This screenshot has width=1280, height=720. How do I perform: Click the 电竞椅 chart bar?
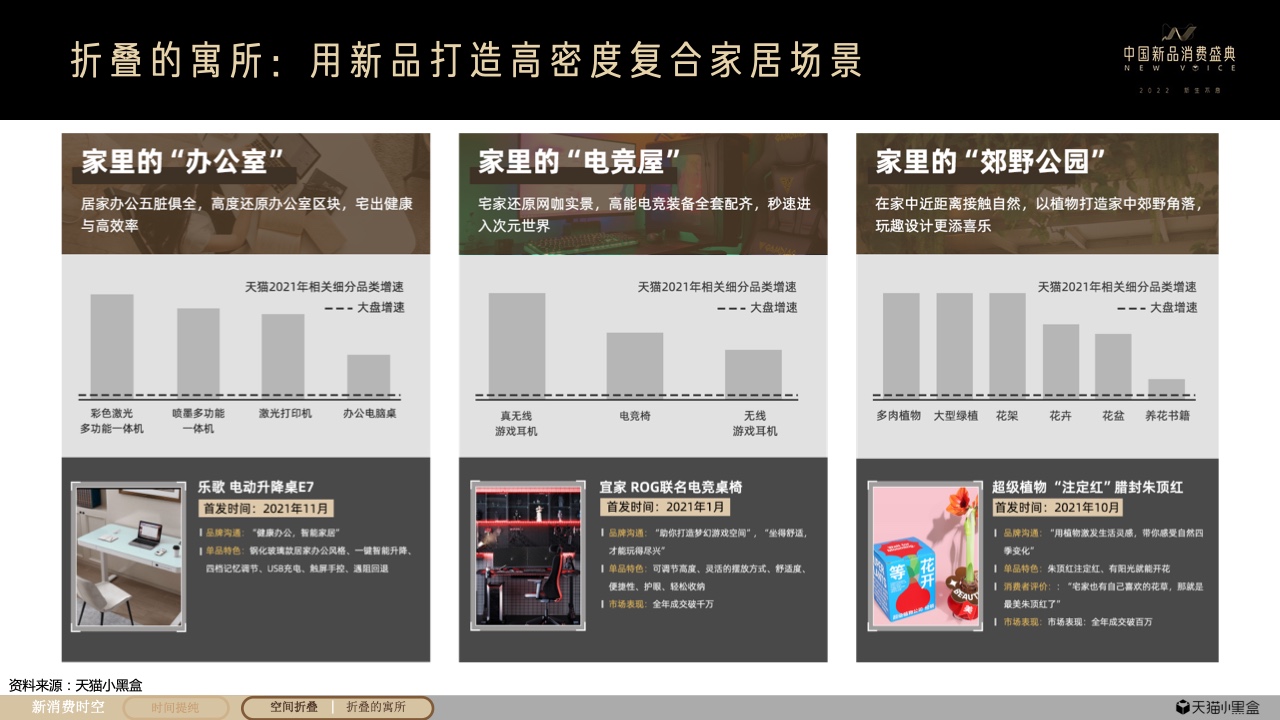(x=635, y=364)
